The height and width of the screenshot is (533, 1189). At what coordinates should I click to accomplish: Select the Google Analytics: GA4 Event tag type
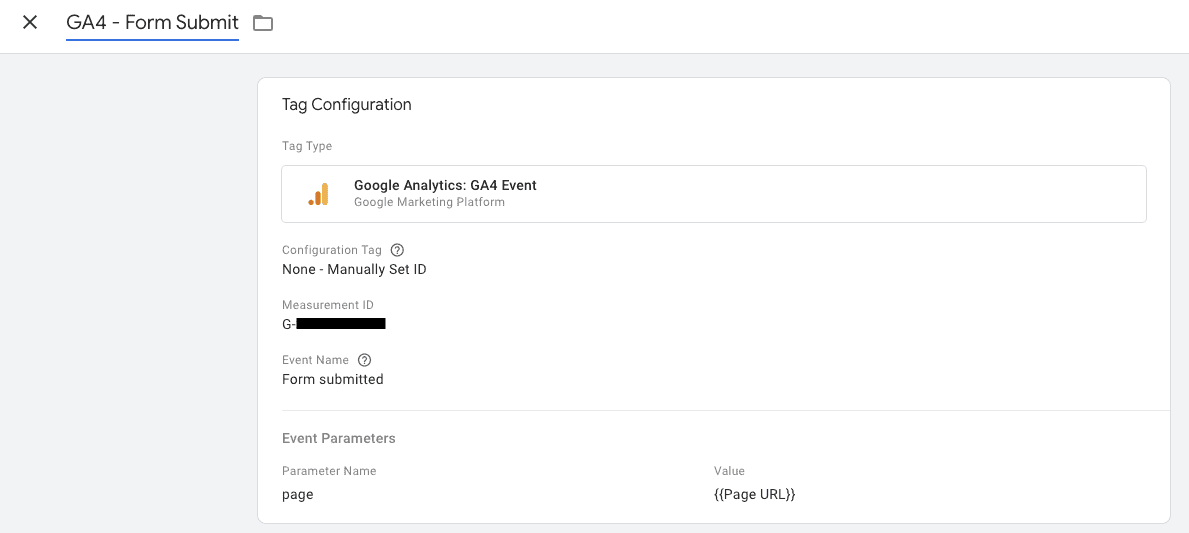(x=714, y=194)
